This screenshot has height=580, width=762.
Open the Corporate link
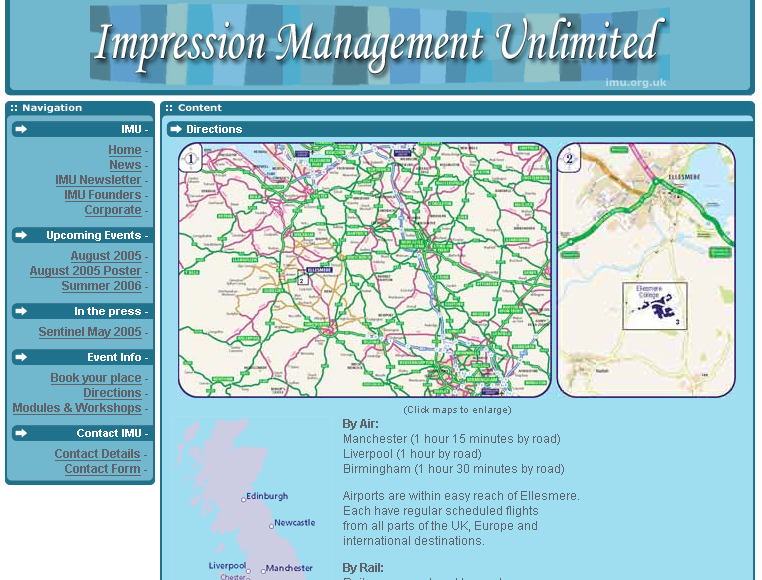tap(113, 210)
